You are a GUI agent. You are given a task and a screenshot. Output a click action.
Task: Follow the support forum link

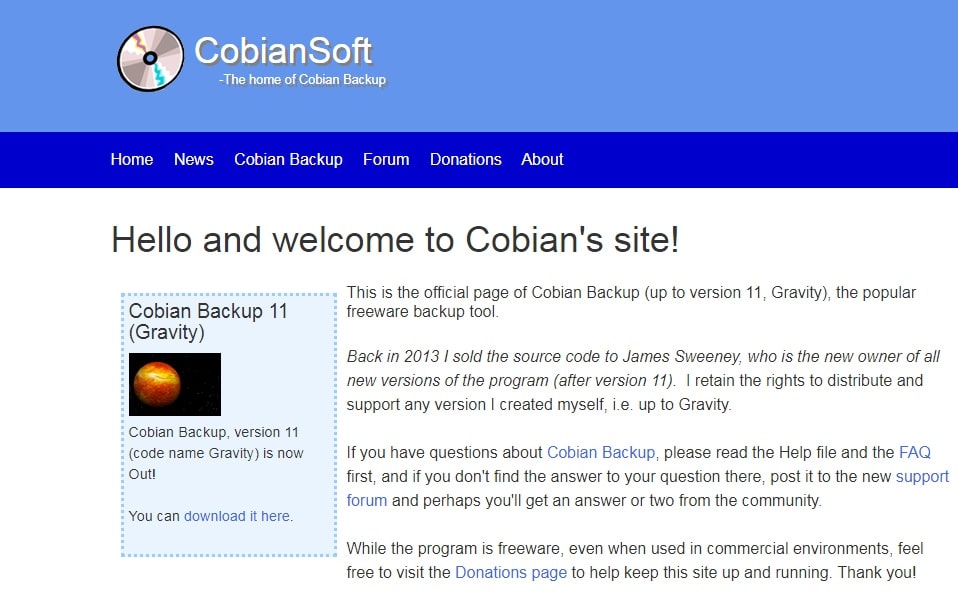coord(922,476)
